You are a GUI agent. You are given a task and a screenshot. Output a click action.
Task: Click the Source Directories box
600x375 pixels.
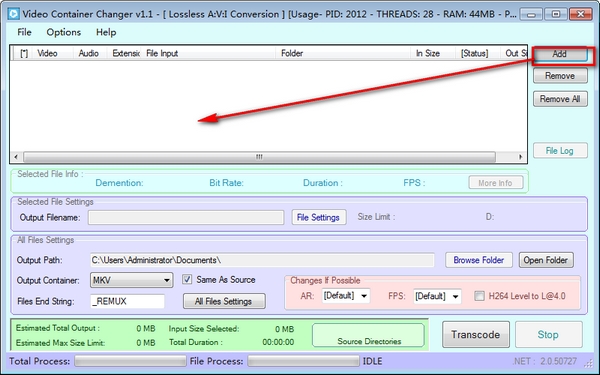(368, 336)
